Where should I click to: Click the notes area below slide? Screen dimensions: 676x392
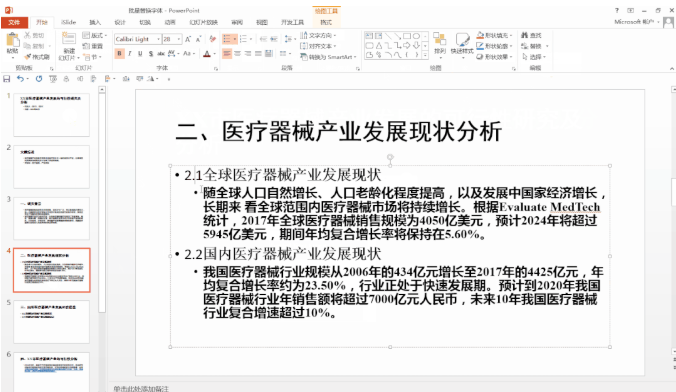pos(141,389)
